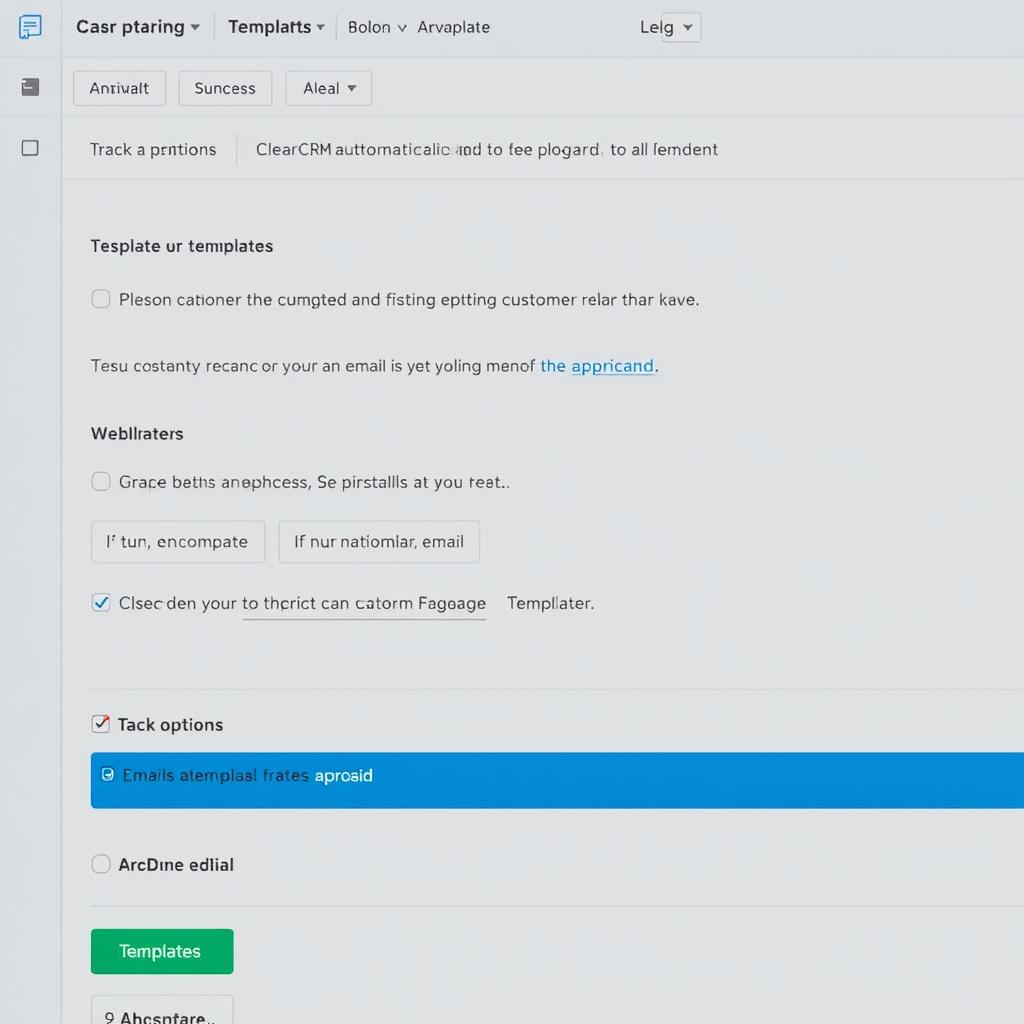This screenshot has height=1024, width=1024.
Task: Open the Templatts dropdown menu
Action: pyautogui.click(x=276, y=27)
